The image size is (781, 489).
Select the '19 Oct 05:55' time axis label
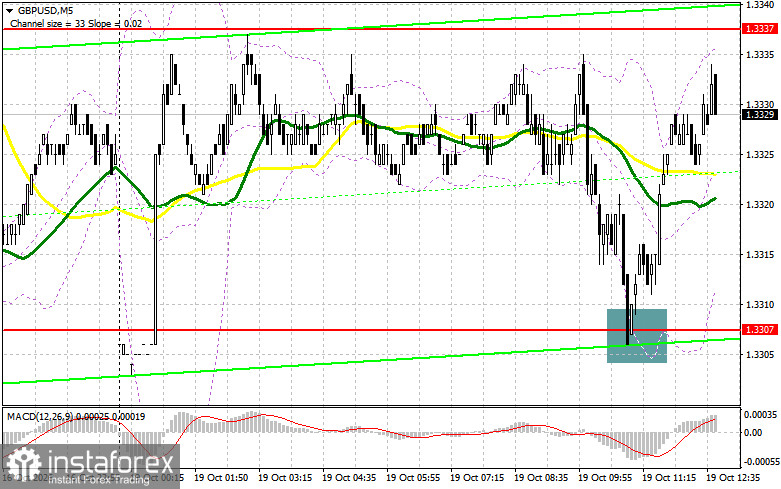tap(413, 478)
